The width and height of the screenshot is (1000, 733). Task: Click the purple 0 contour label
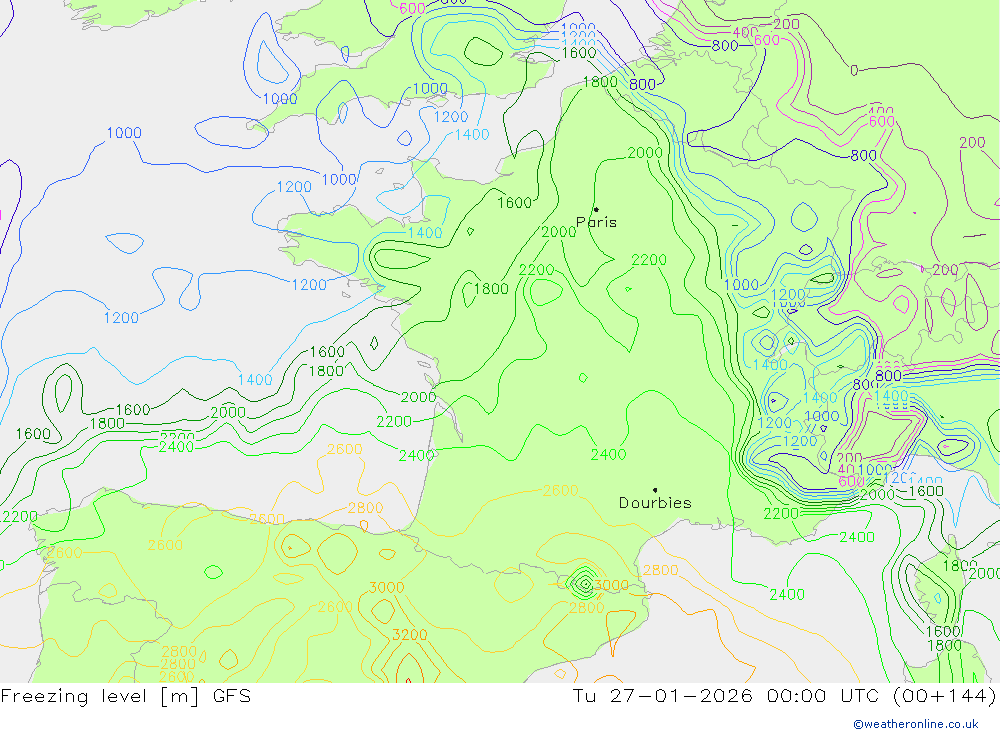click(854, 70)
